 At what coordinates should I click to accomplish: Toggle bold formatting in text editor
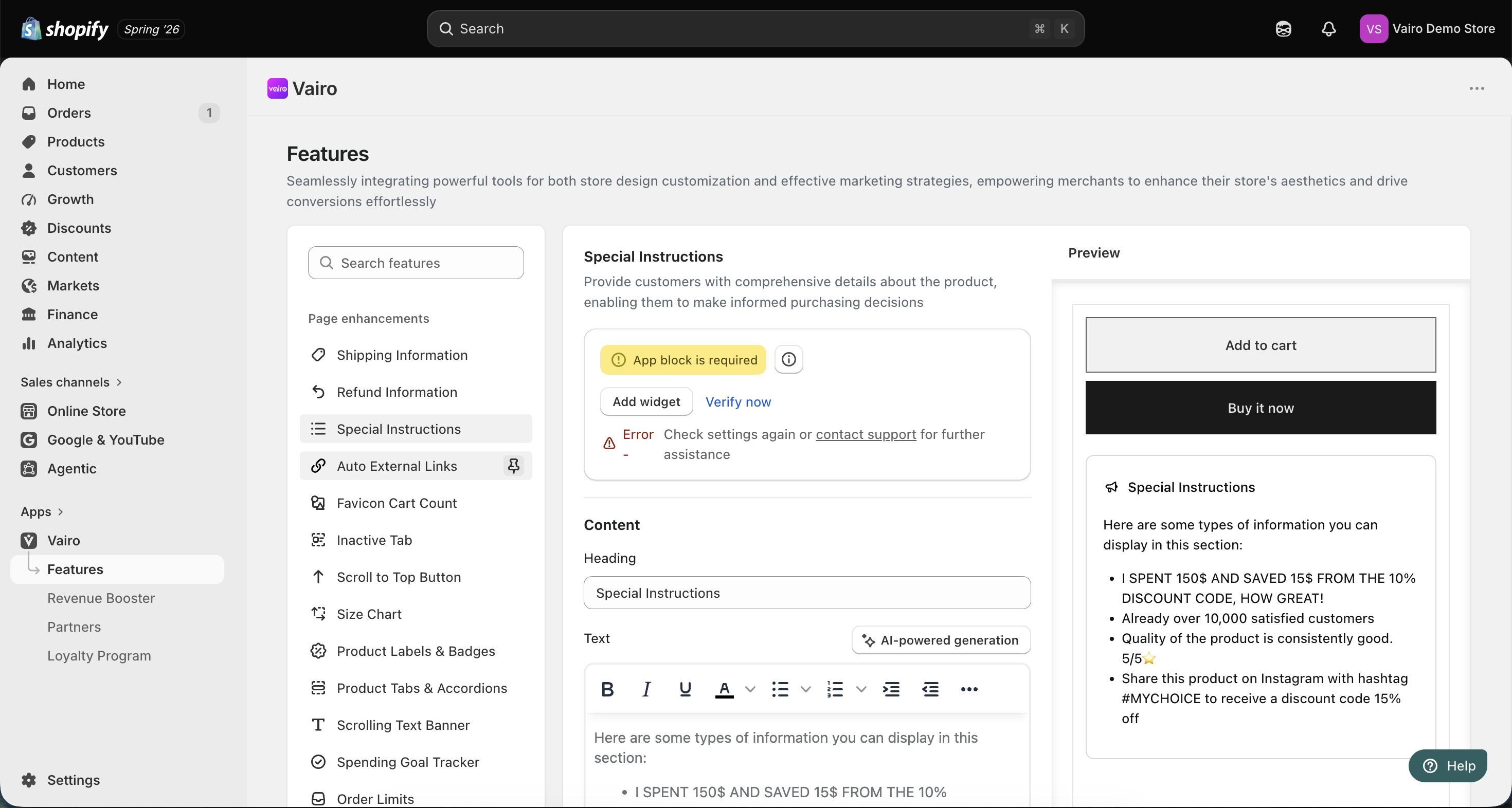coord(607,689)
